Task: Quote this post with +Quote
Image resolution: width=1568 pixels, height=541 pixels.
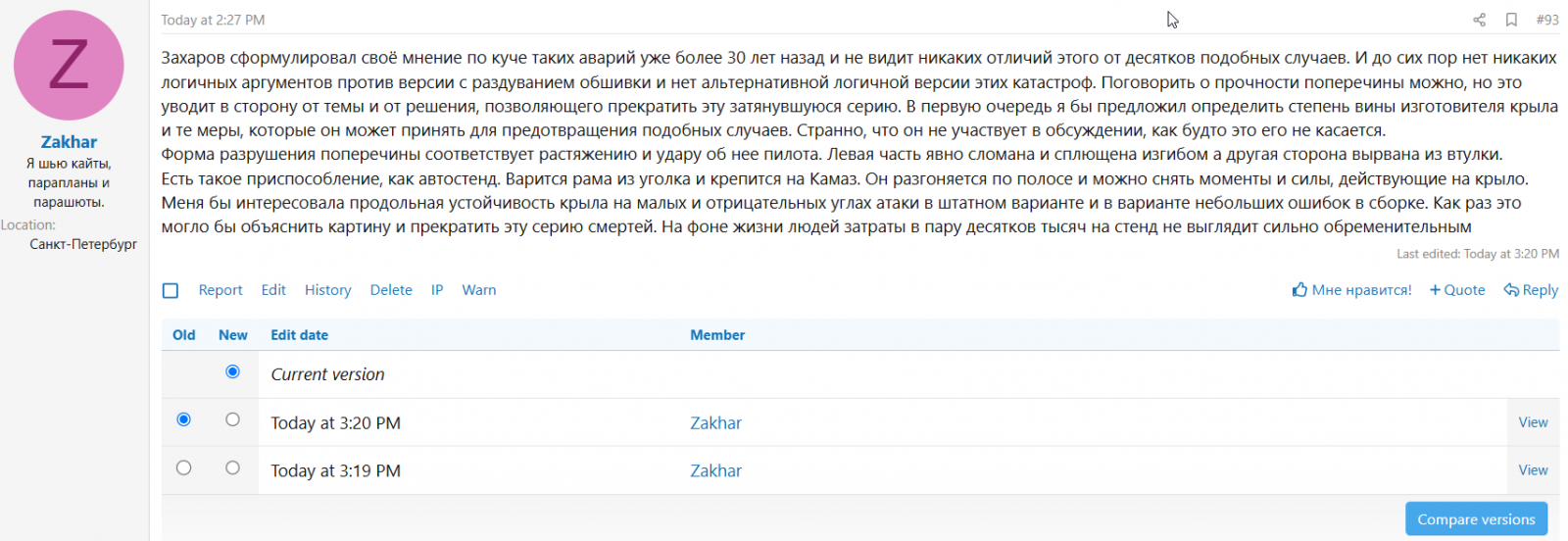Action: click(x=1457, y=290)
